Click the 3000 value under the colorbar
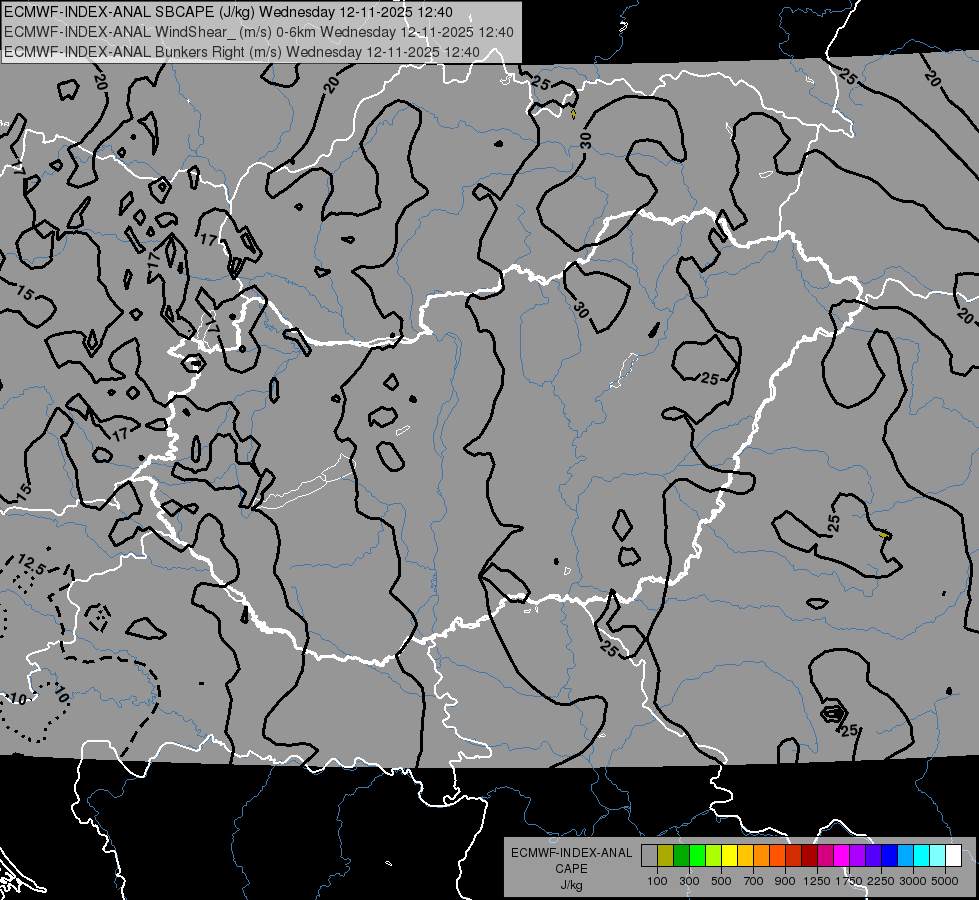 point(913,881)
